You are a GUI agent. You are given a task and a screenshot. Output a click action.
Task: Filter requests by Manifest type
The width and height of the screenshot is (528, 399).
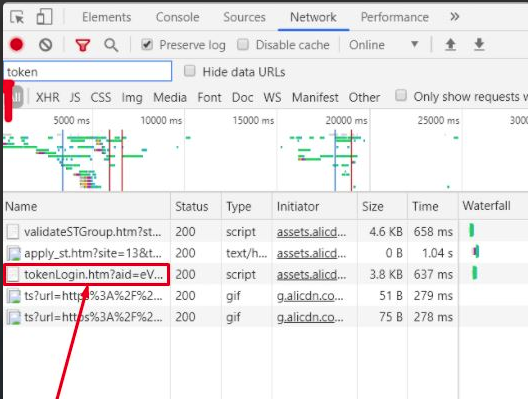(315, 98)
